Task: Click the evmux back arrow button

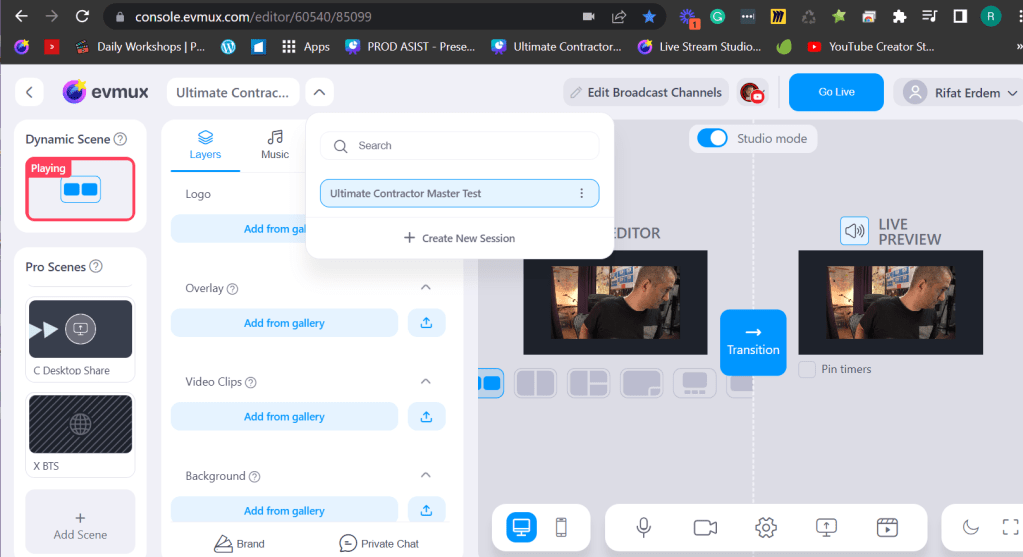Action: [x=29, y=93]
